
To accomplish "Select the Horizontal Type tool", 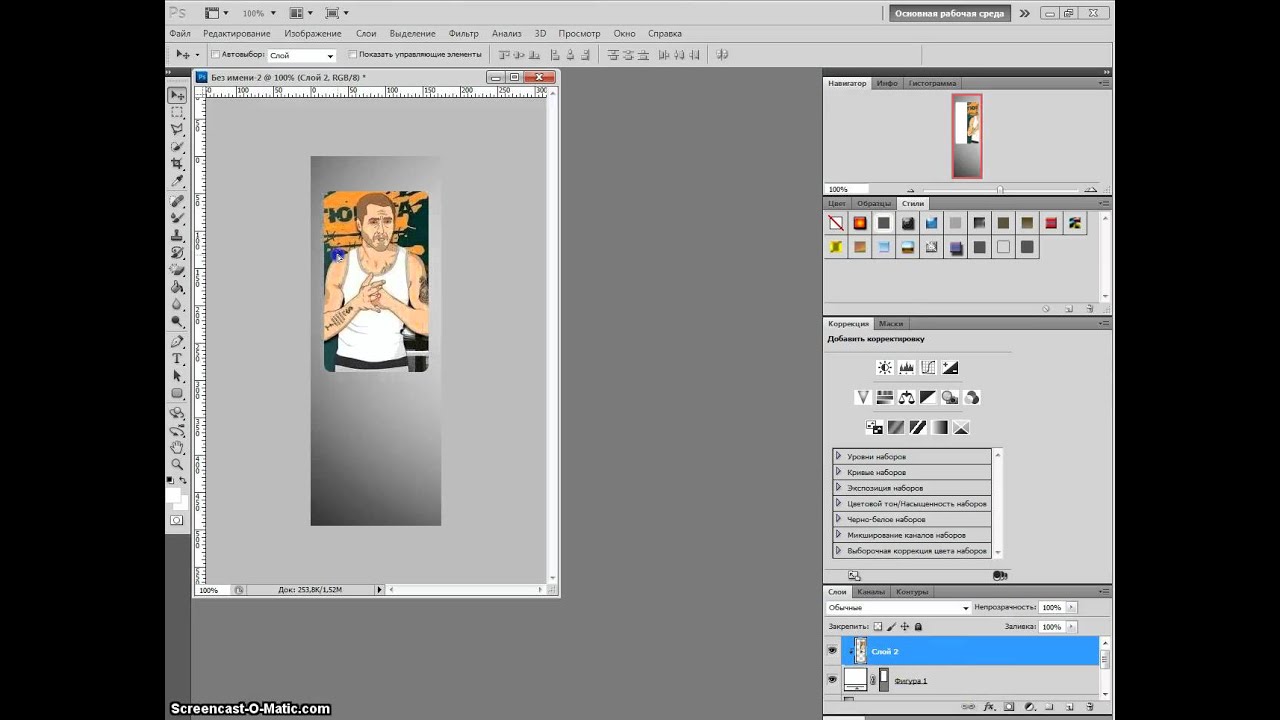I will (x=177, y=358).
